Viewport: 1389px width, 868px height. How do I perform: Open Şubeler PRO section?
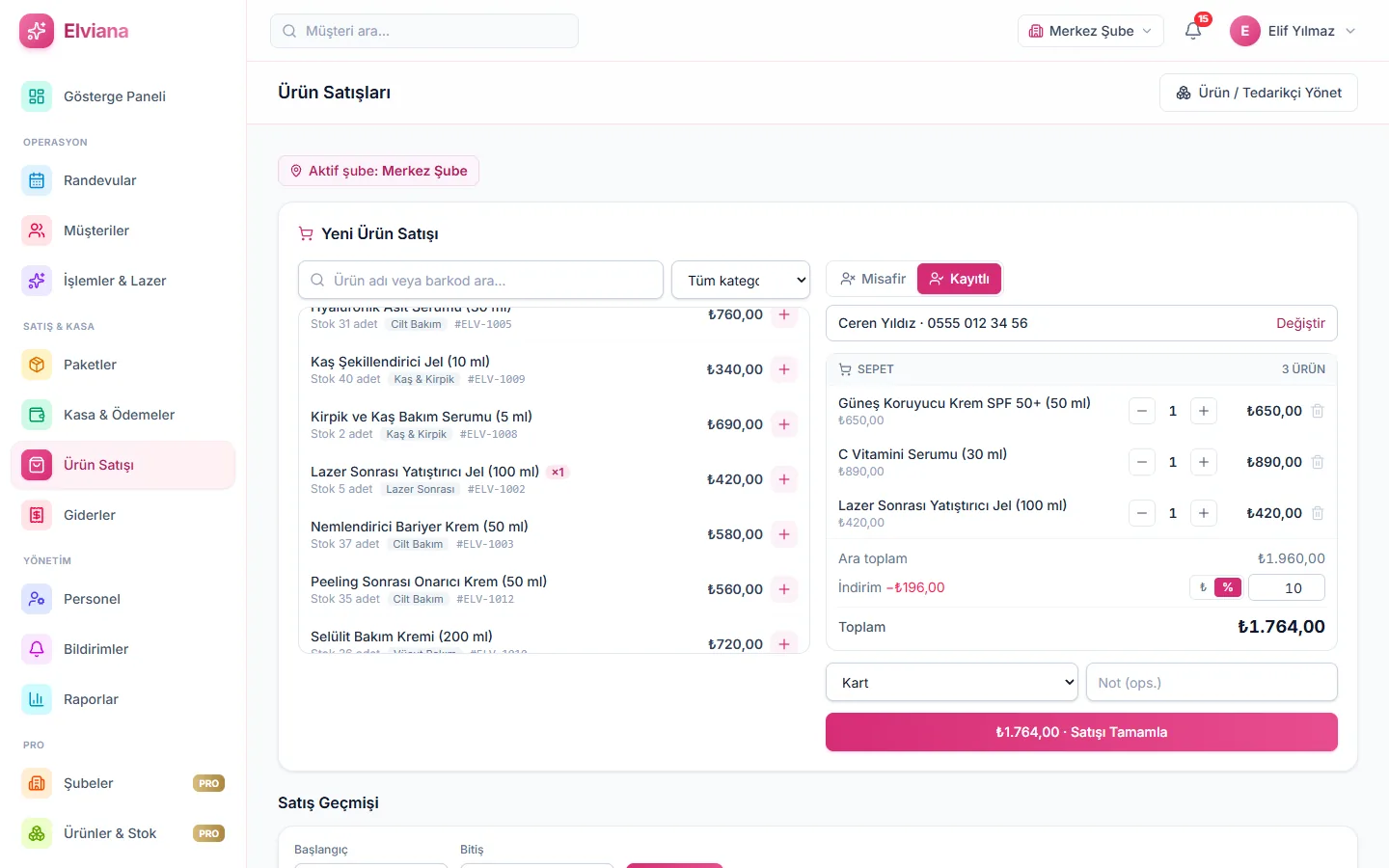[123, 783]
